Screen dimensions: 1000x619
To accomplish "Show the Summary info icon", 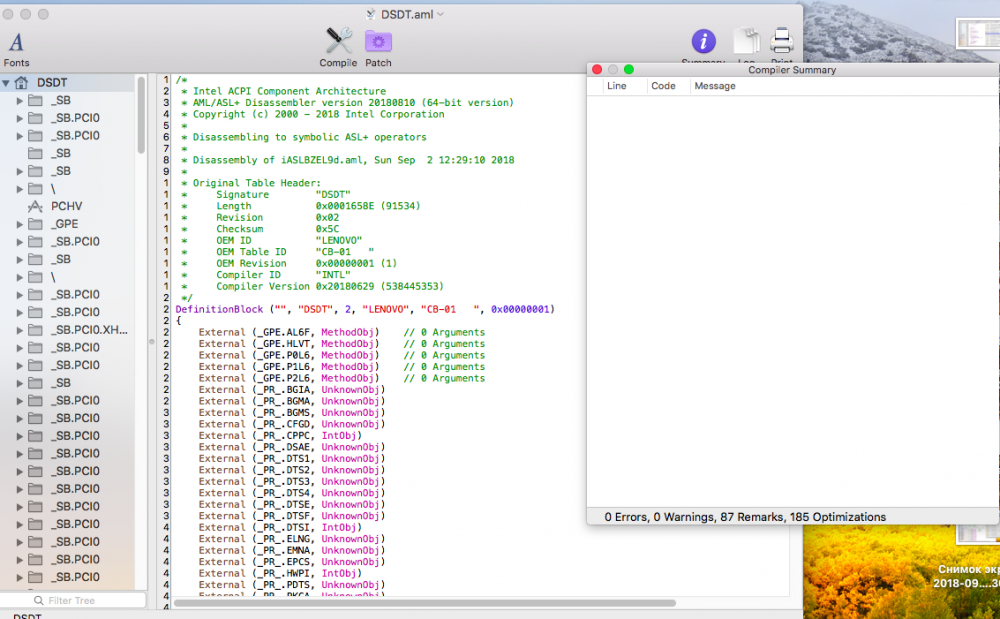I will (x=703, y=42).
